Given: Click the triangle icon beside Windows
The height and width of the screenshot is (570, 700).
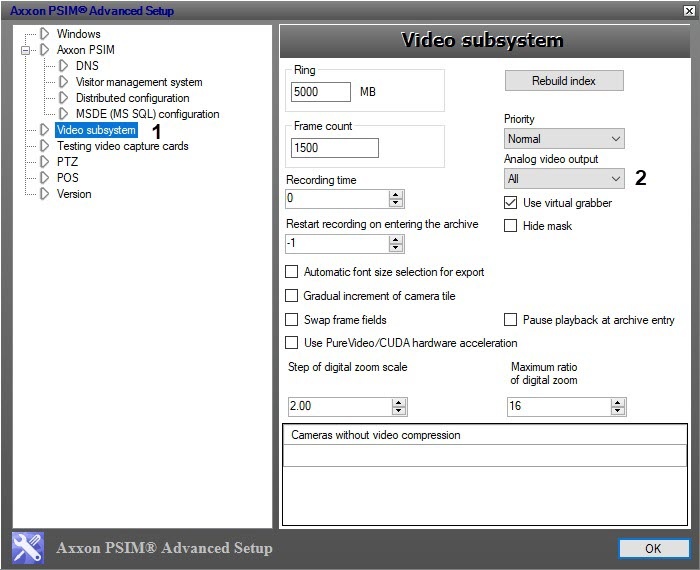Looking at the screenshot, I should [44, 33].
